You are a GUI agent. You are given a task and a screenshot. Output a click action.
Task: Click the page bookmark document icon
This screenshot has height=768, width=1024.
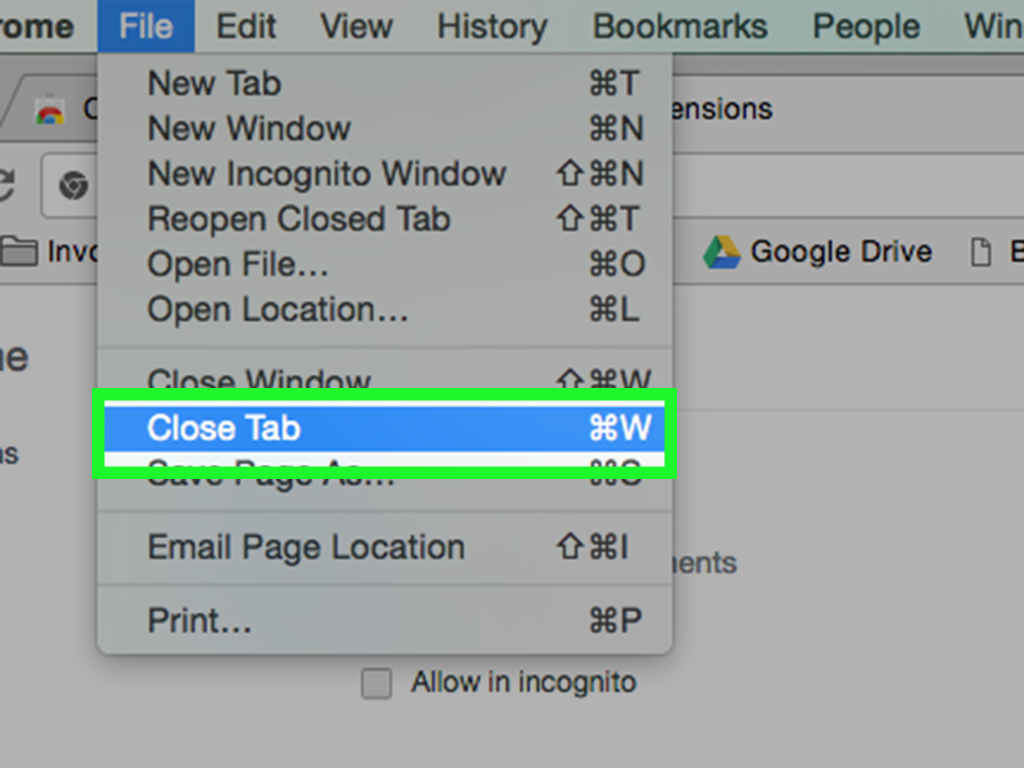click(982, 252)
